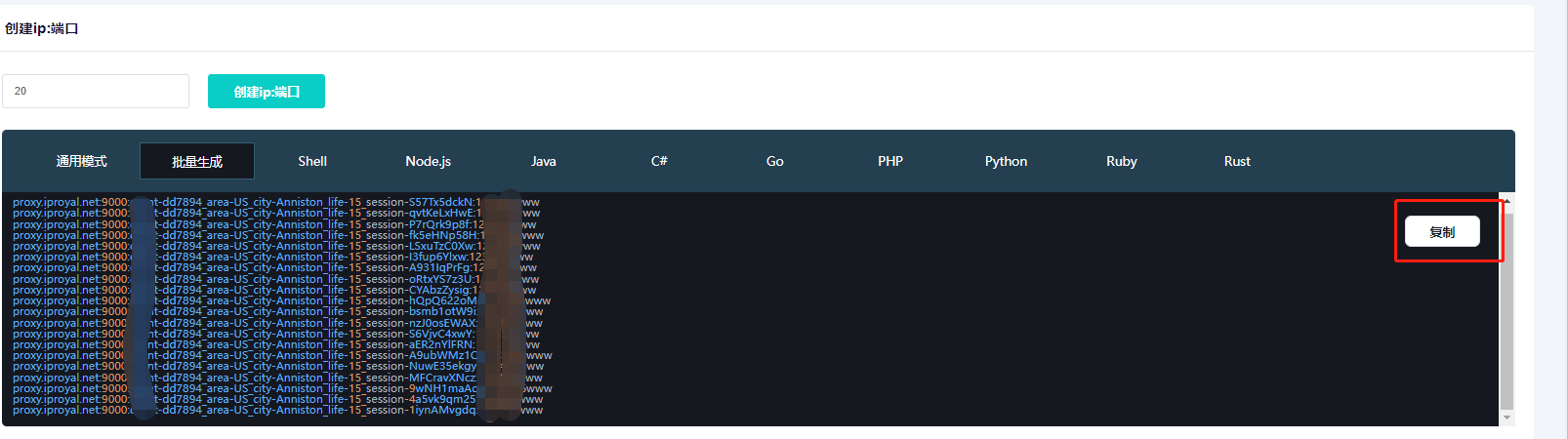Click the scrollbar up arrow in code panel
The image size is (1568, 439).
[1506, 200]
